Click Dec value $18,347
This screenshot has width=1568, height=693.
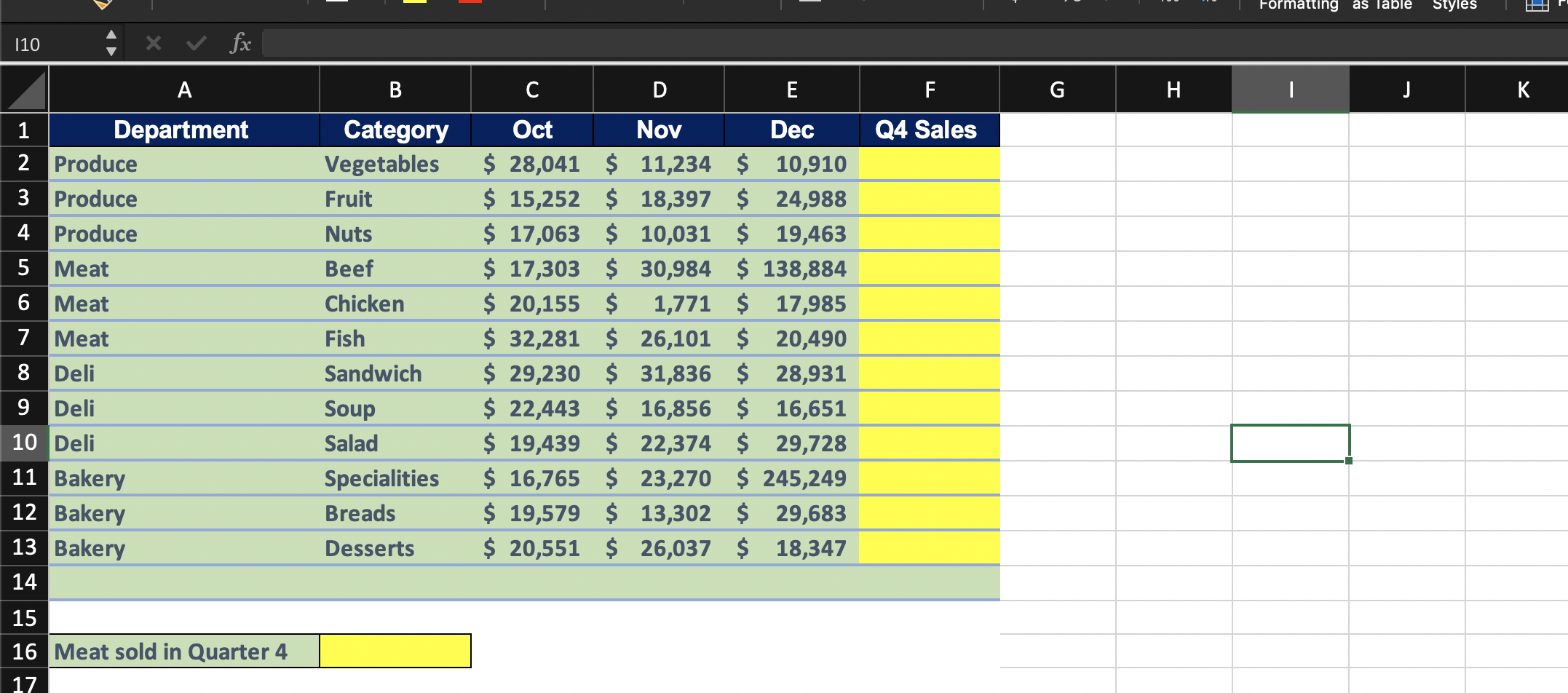coord(792,549)
